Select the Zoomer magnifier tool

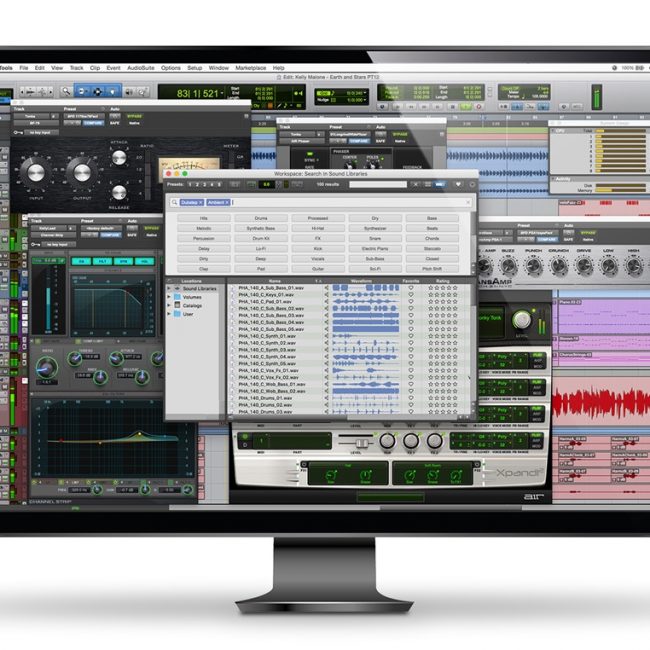[66, 92]
